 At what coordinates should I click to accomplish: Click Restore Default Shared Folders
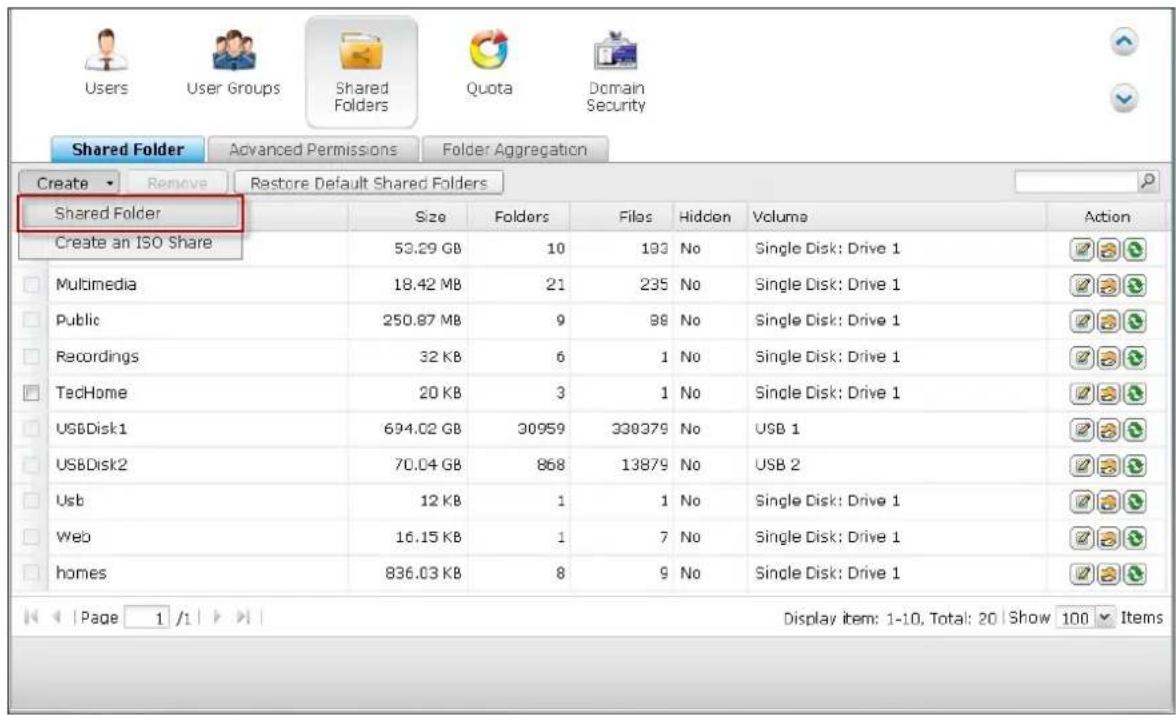(x=368, y=183)
